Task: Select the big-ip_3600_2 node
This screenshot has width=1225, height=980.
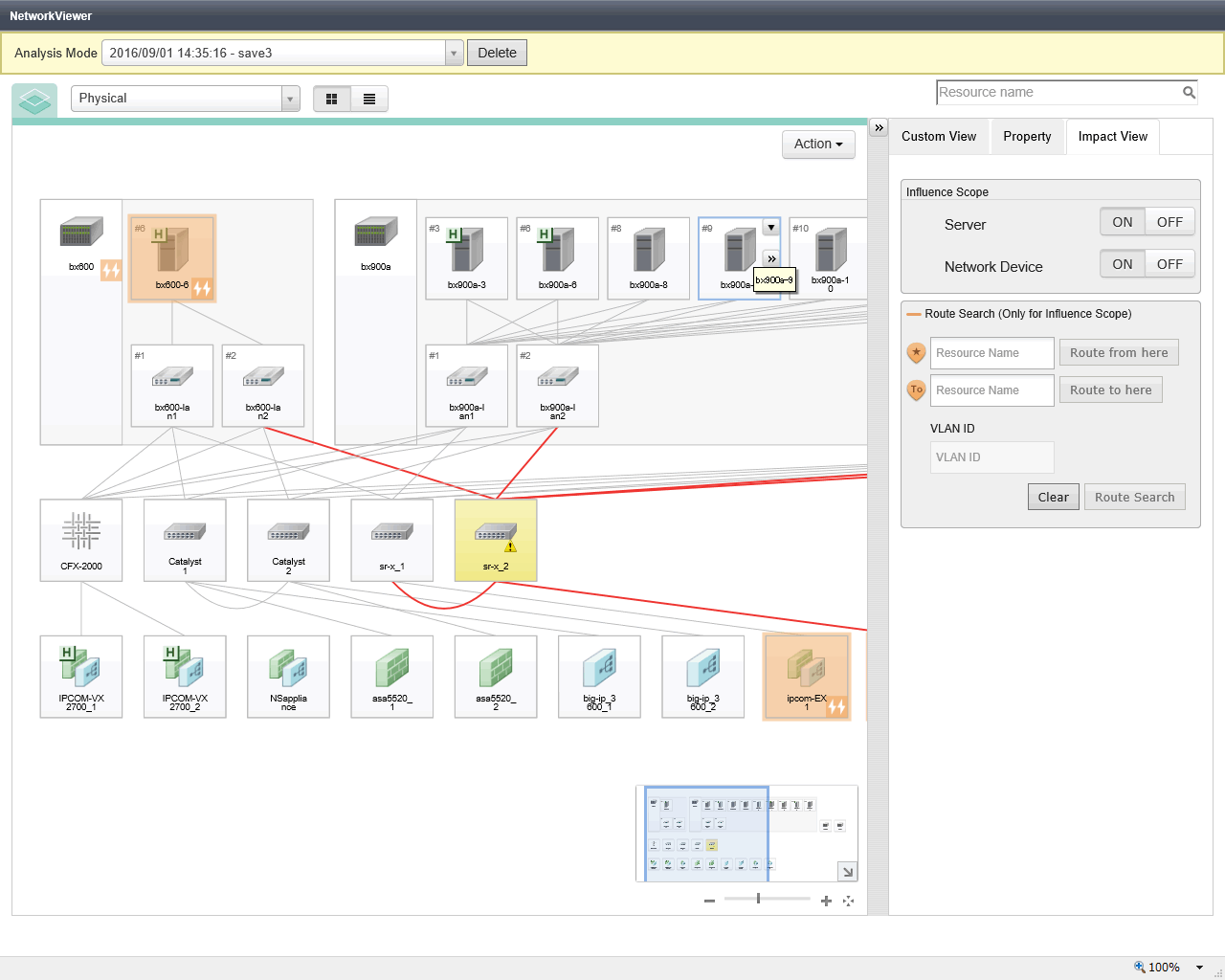Action: 702,677
